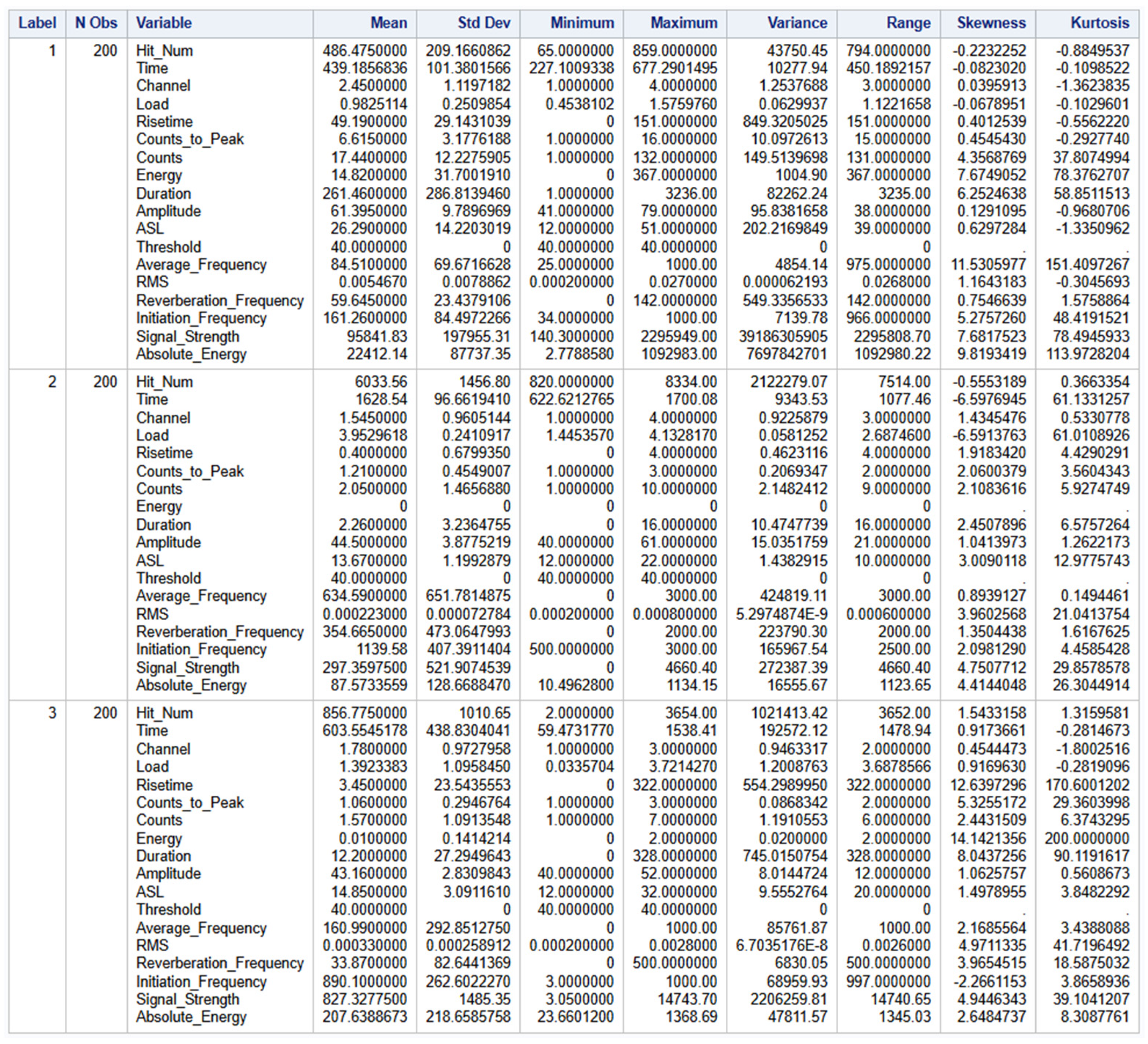This screenshot has height=1044, width=1148.
Task: Click mean value 486.4750000
Action: (x=365, y=51)
